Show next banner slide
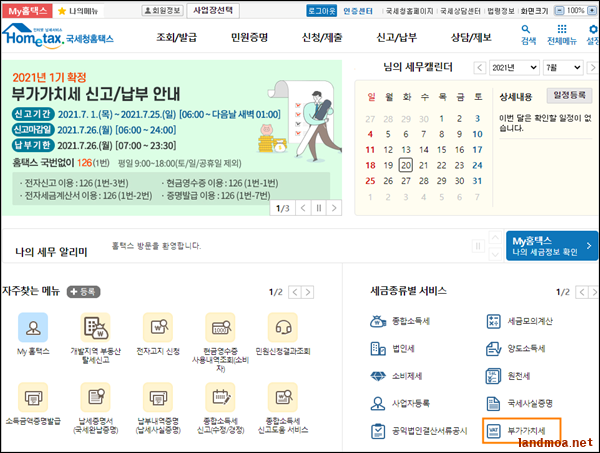 [x=334, y=208]
